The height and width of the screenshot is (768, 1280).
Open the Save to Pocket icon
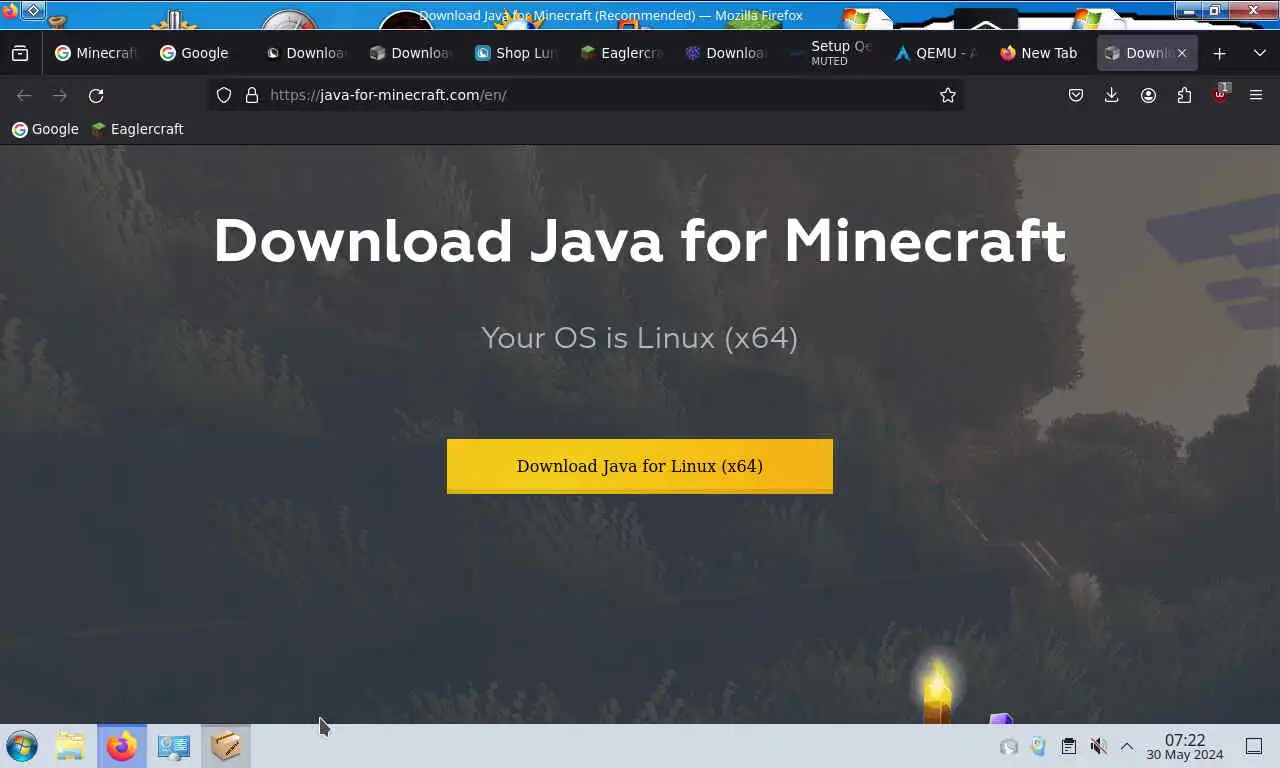pyautogui.click(x=1076, y=95)
